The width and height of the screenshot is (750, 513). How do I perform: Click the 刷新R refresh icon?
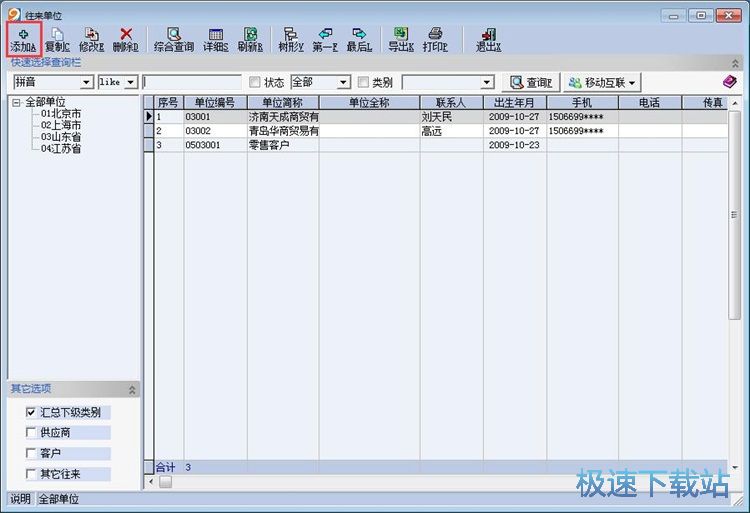coord(250,40)
